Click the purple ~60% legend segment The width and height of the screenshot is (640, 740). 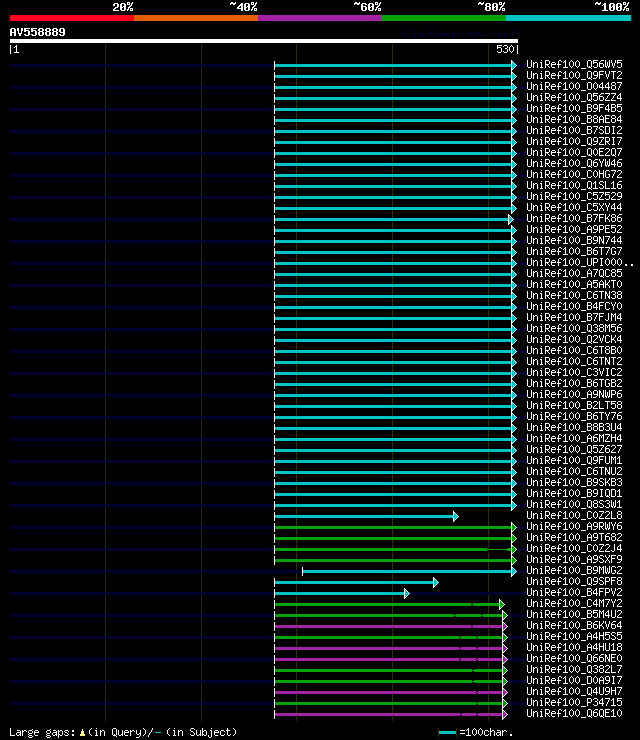coord(320,18)
